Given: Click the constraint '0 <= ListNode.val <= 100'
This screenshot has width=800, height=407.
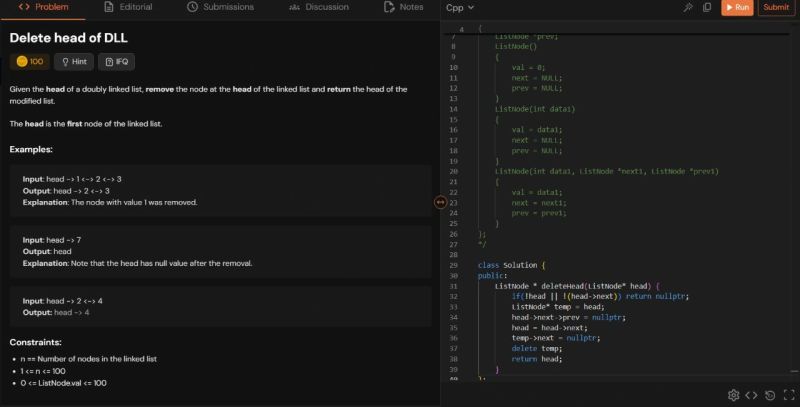Looking at the screenshot, I should [63, 383].
